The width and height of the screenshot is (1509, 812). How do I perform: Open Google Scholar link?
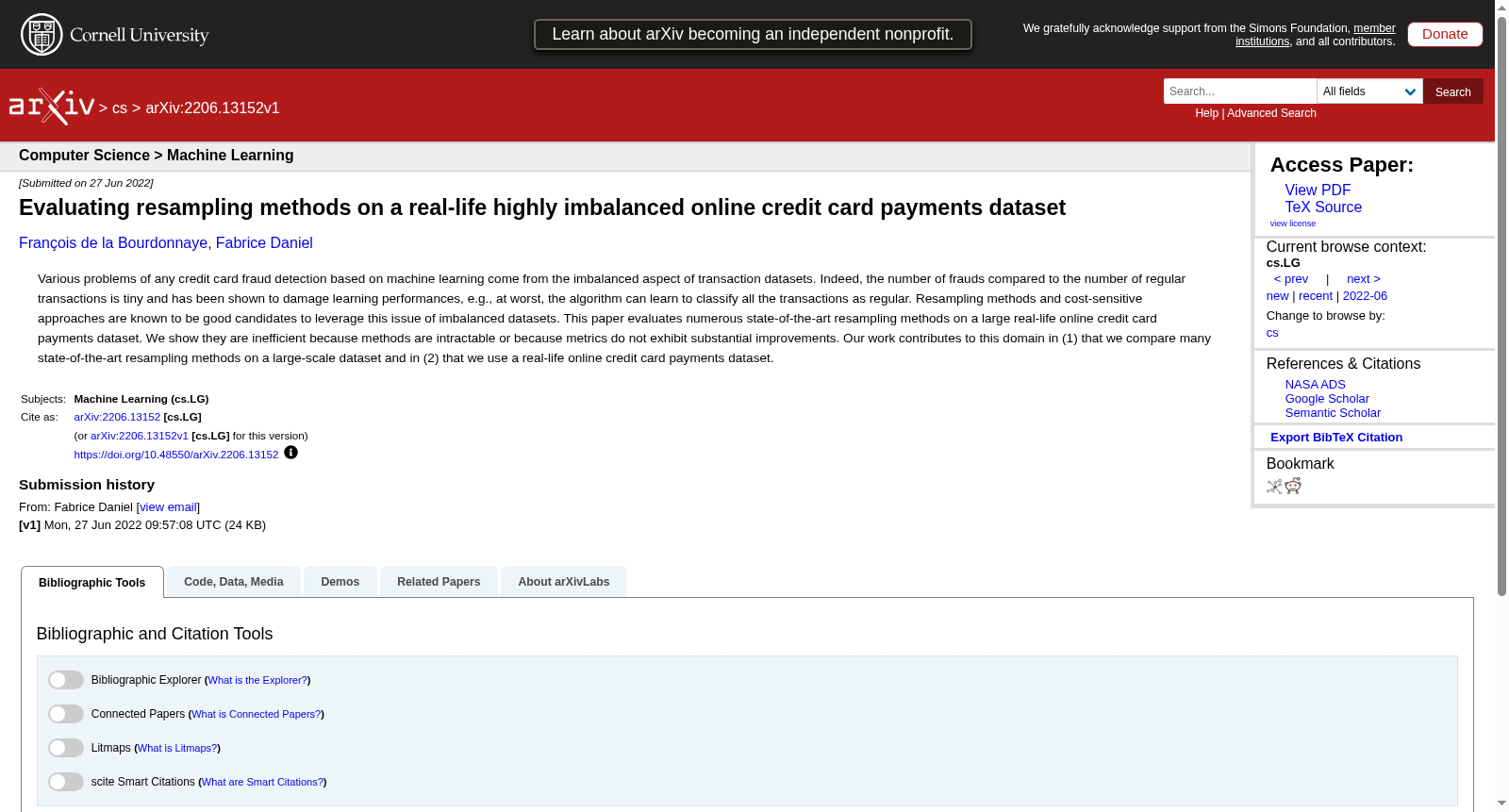pos(1327,398)
